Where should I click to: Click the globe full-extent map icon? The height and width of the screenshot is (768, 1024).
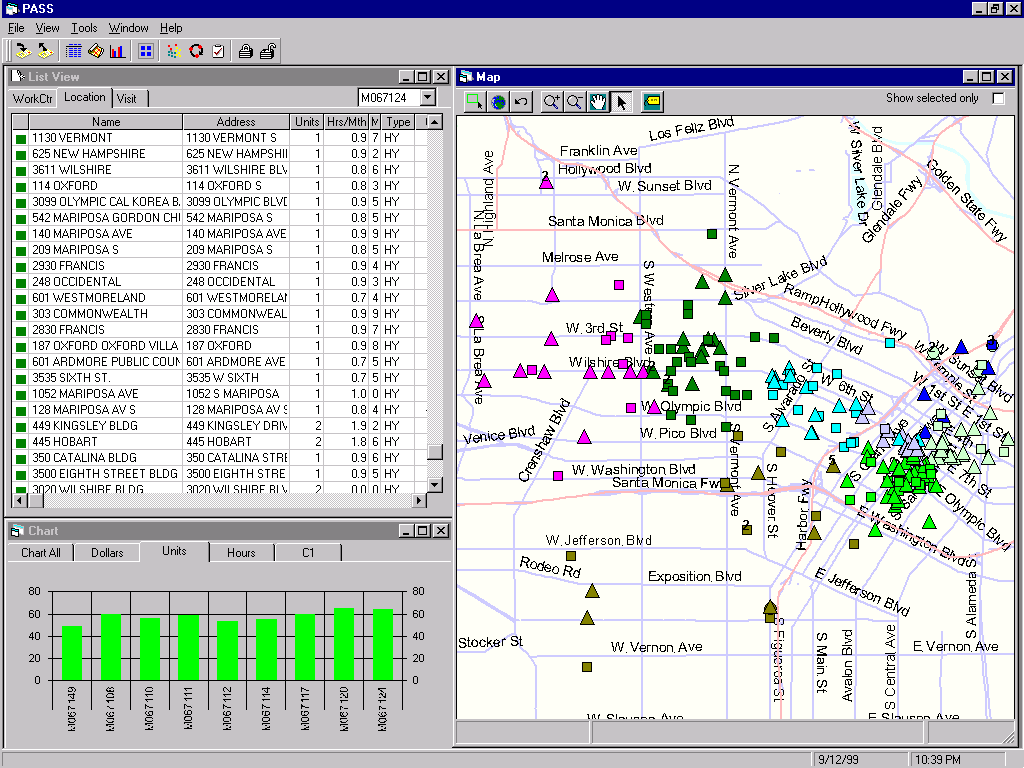498,102
